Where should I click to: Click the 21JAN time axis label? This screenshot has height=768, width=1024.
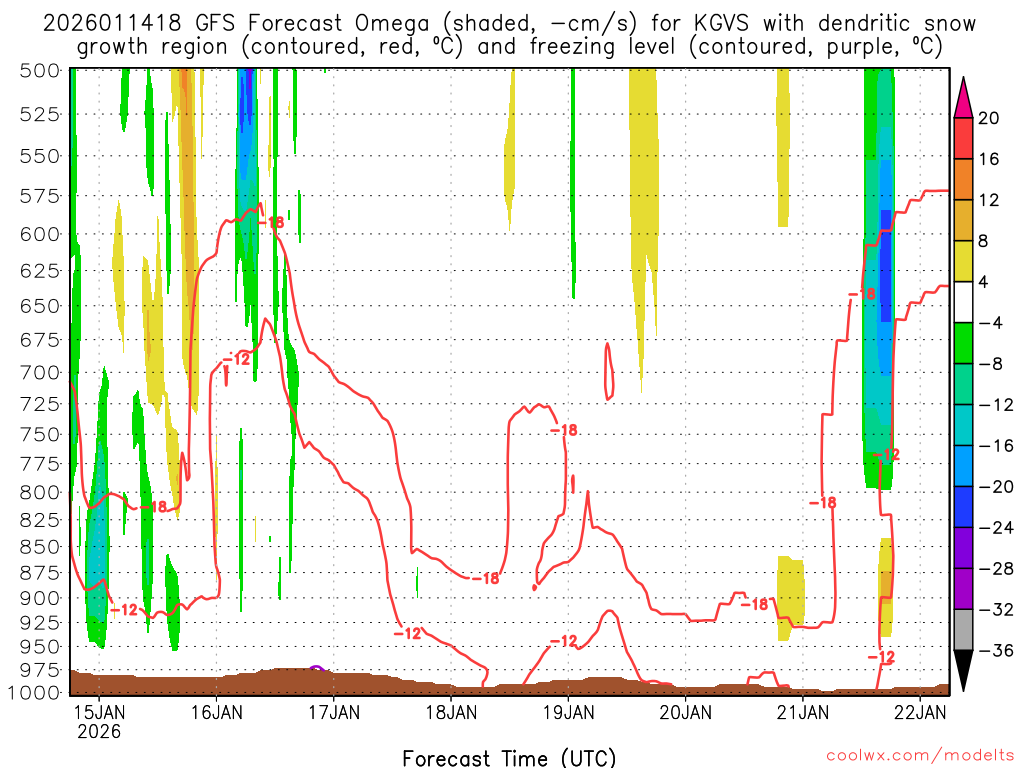coord(803,711)
